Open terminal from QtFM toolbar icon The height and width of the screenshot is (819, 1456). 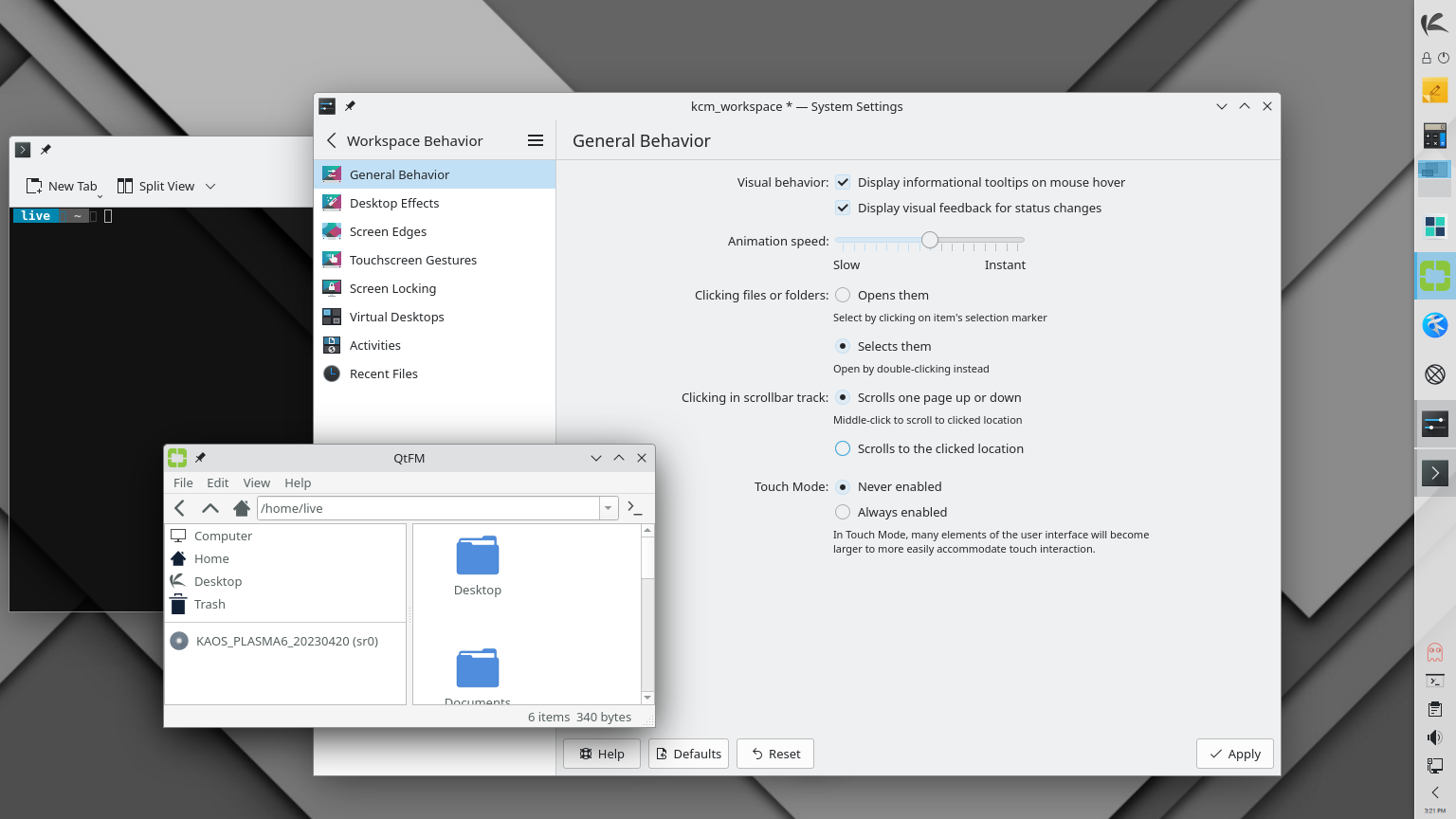coord(634,508)
